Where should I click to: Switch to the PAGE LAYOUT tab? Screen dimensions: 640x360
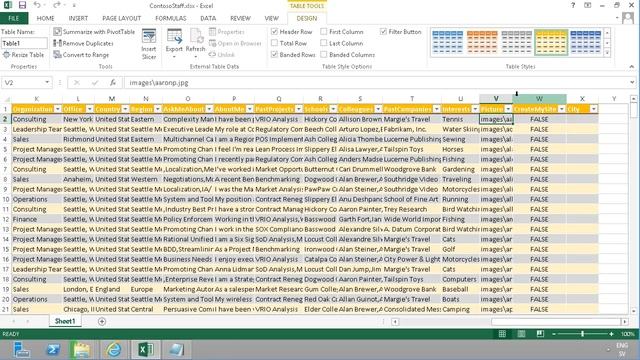pyautogui.click(x=122, y=18)
